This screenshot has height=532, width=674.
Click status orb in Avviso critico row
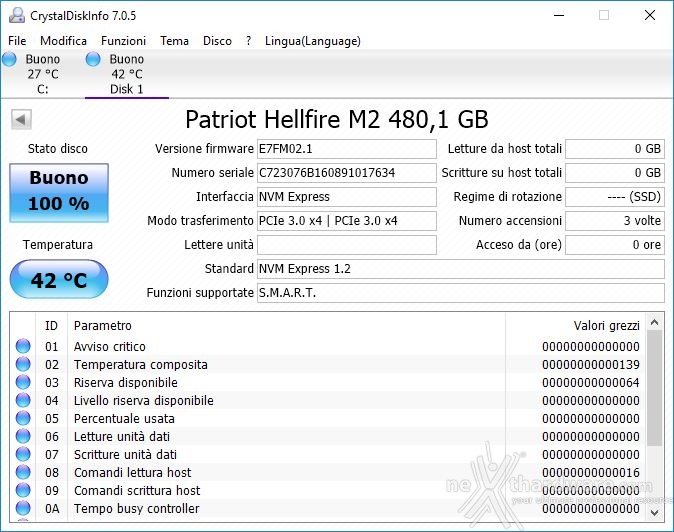pos(23,346)
